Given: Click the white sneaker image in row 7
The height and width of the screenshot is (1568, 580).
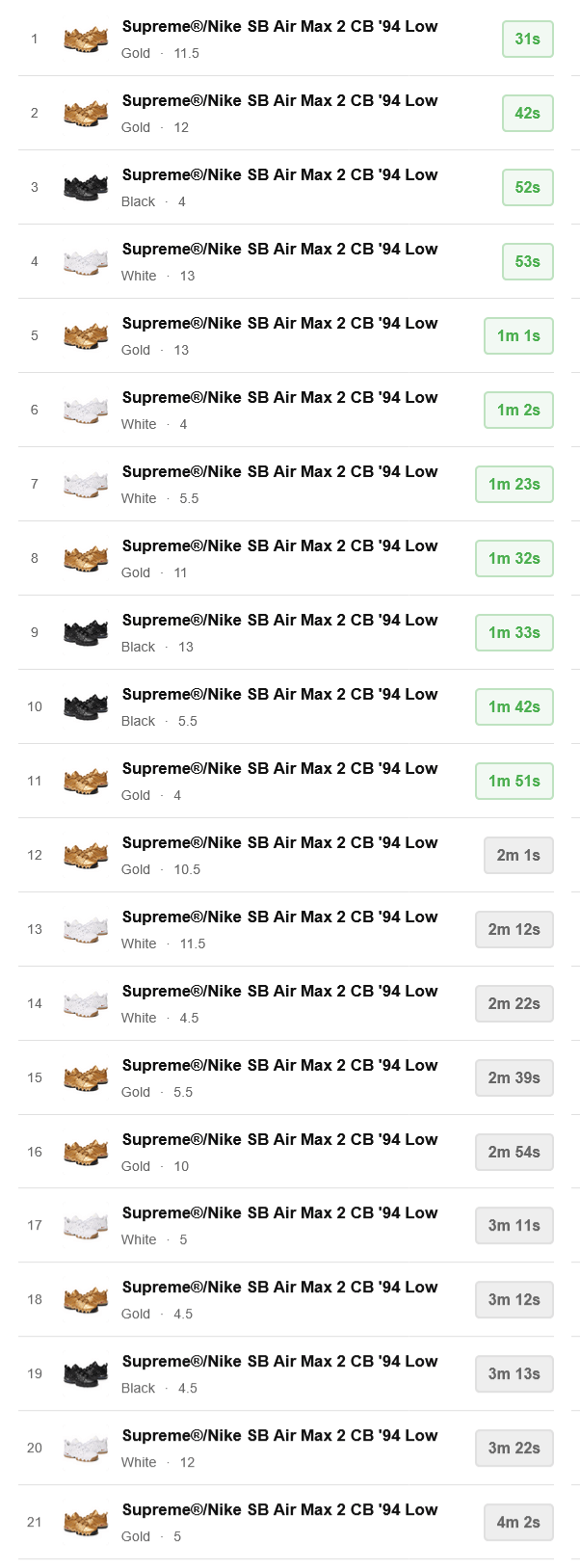Looking at the screenshot, I should click(86, 485).
